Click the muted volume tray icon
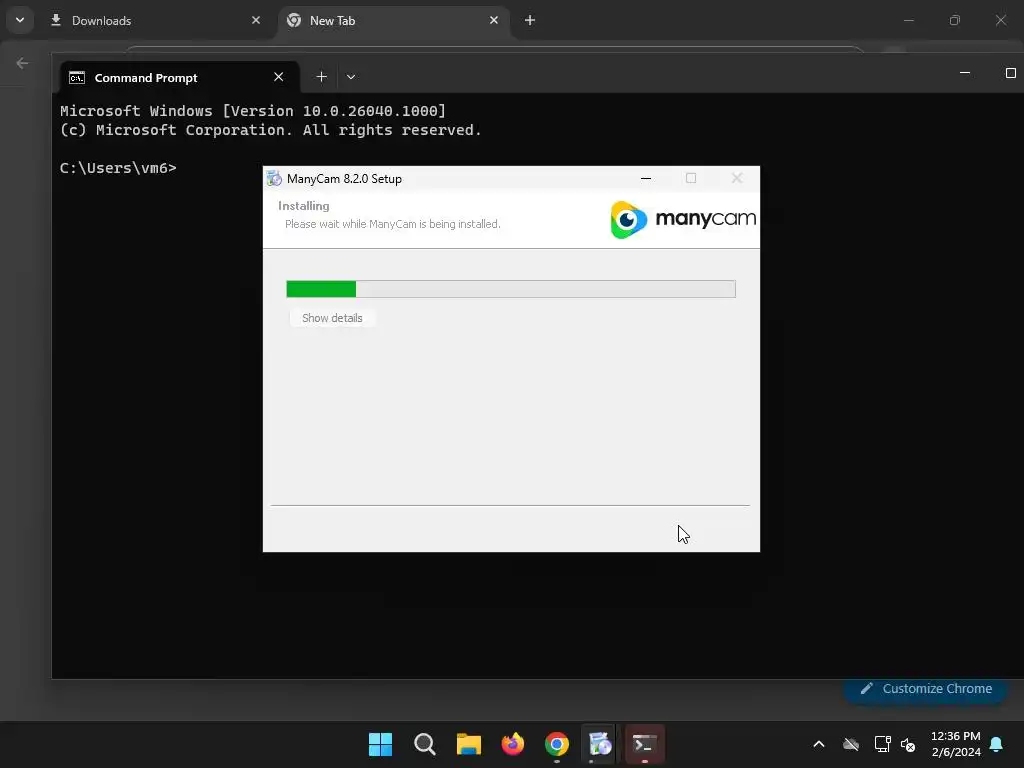The height and width of the screenshot is (768, 1024). [908, 744]
